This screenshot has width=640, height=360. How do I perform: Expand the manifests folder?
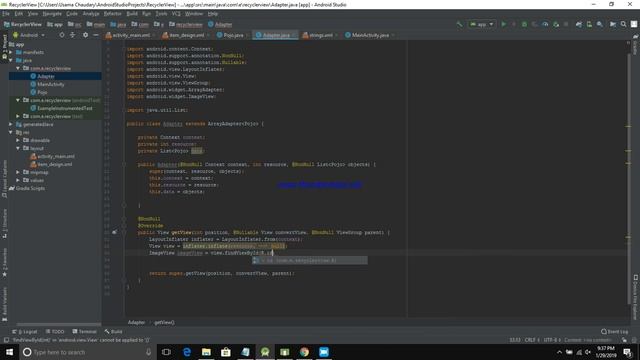tap(11, 52)
